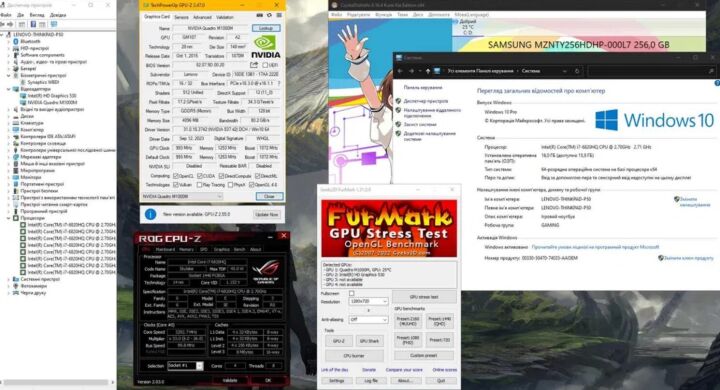Click the search magnifier in the System window
This screenshot has width=720, height=390.
pos(711,71)
